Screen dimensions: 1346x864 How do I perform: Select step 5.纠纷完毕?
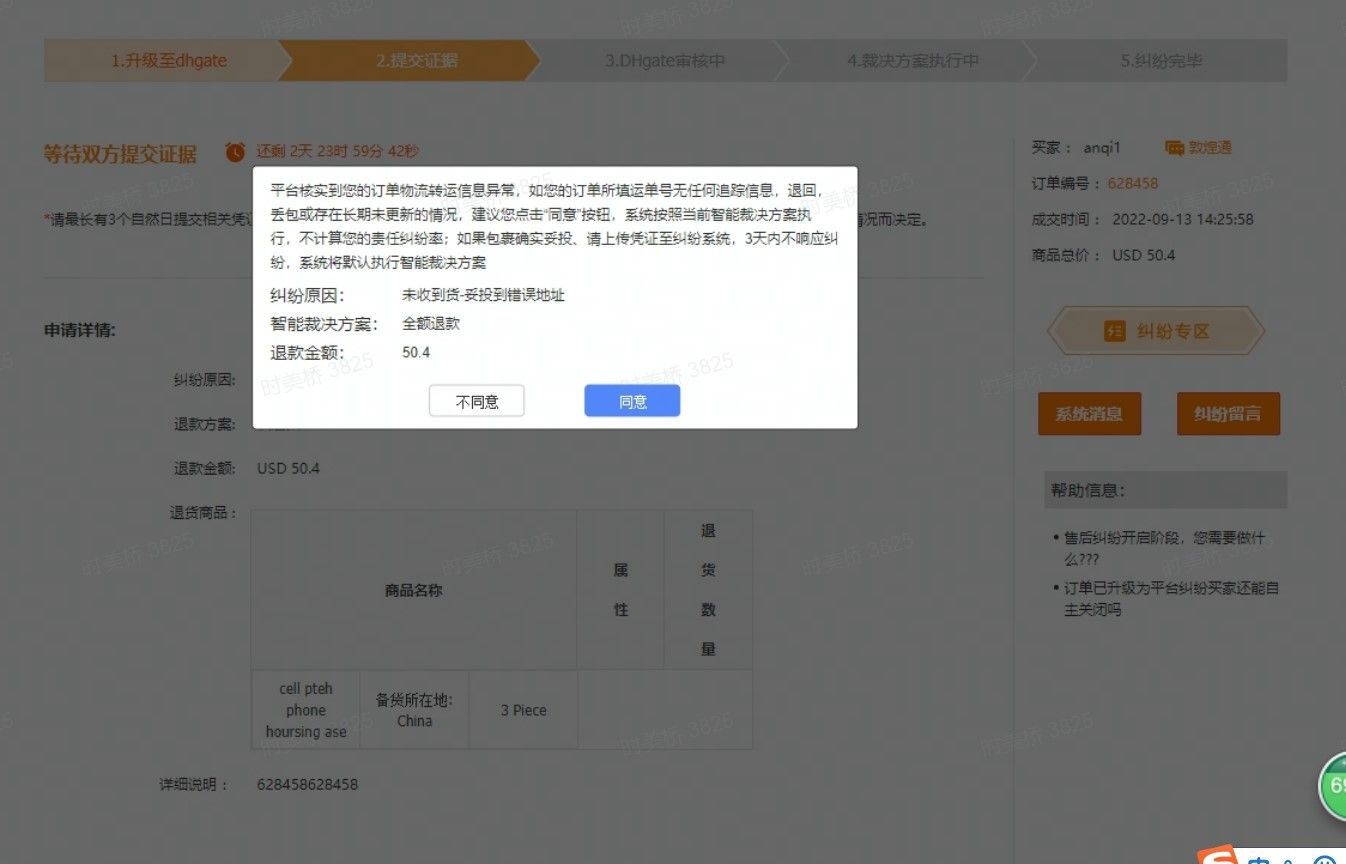tap(1160, 60)
